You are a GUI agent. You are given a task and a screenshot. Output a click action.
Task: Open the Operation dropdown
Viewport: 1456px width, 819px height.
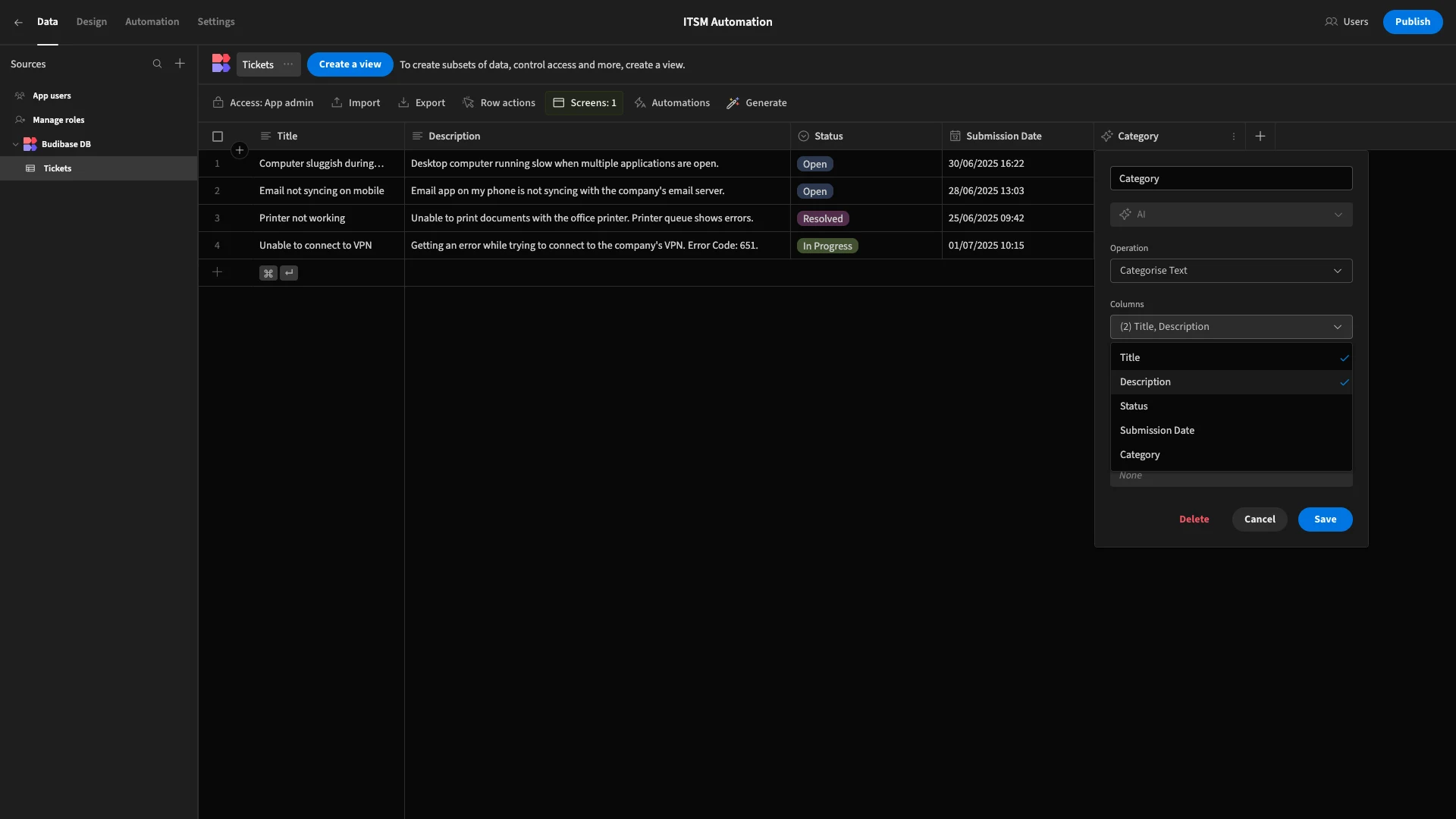pyautogui.click(x=1231, y=271)
